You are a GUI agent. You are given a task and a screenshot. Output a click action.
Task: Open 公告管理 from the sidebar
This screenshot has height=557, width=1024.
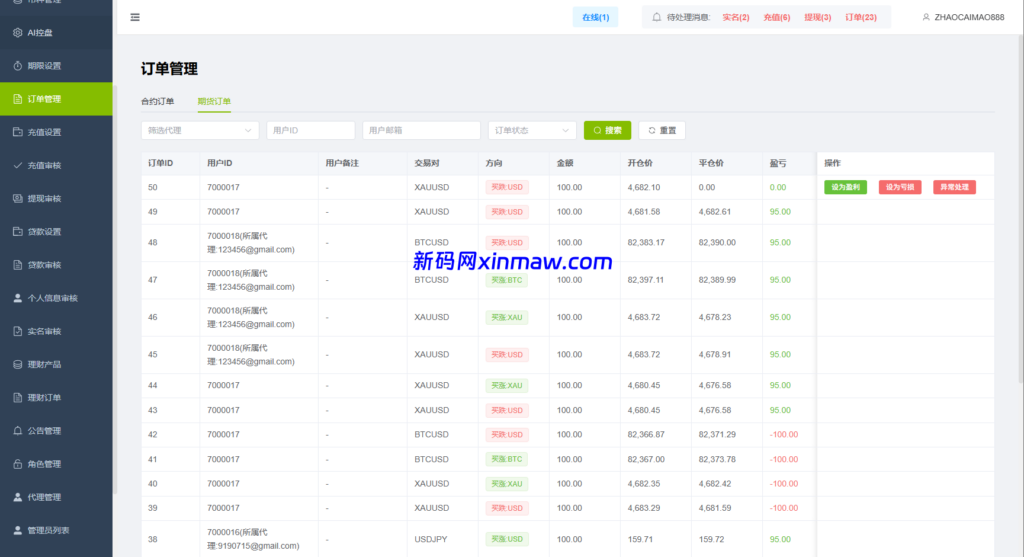pos(56,430)
